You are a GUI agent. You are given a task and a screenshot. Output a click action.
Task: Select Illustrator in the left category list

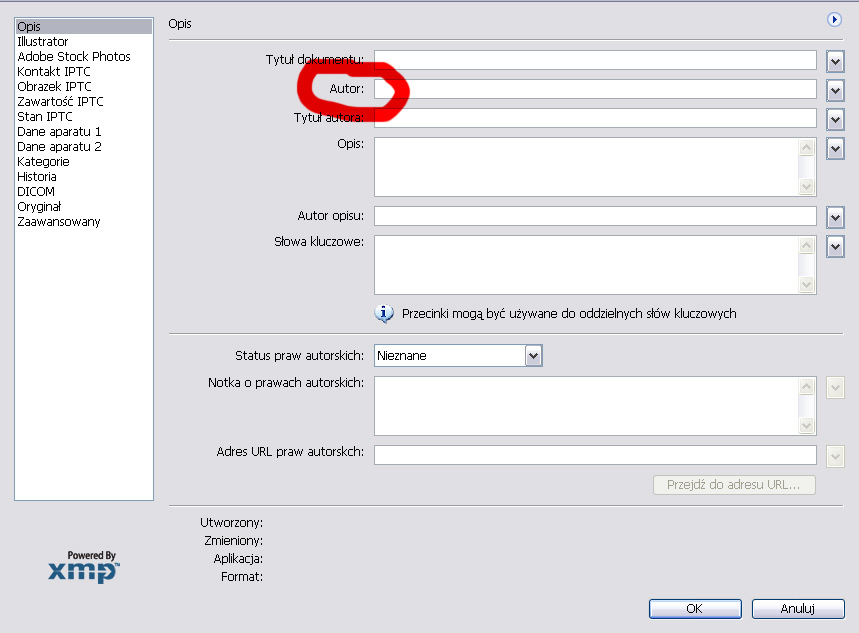click(43, 42)
